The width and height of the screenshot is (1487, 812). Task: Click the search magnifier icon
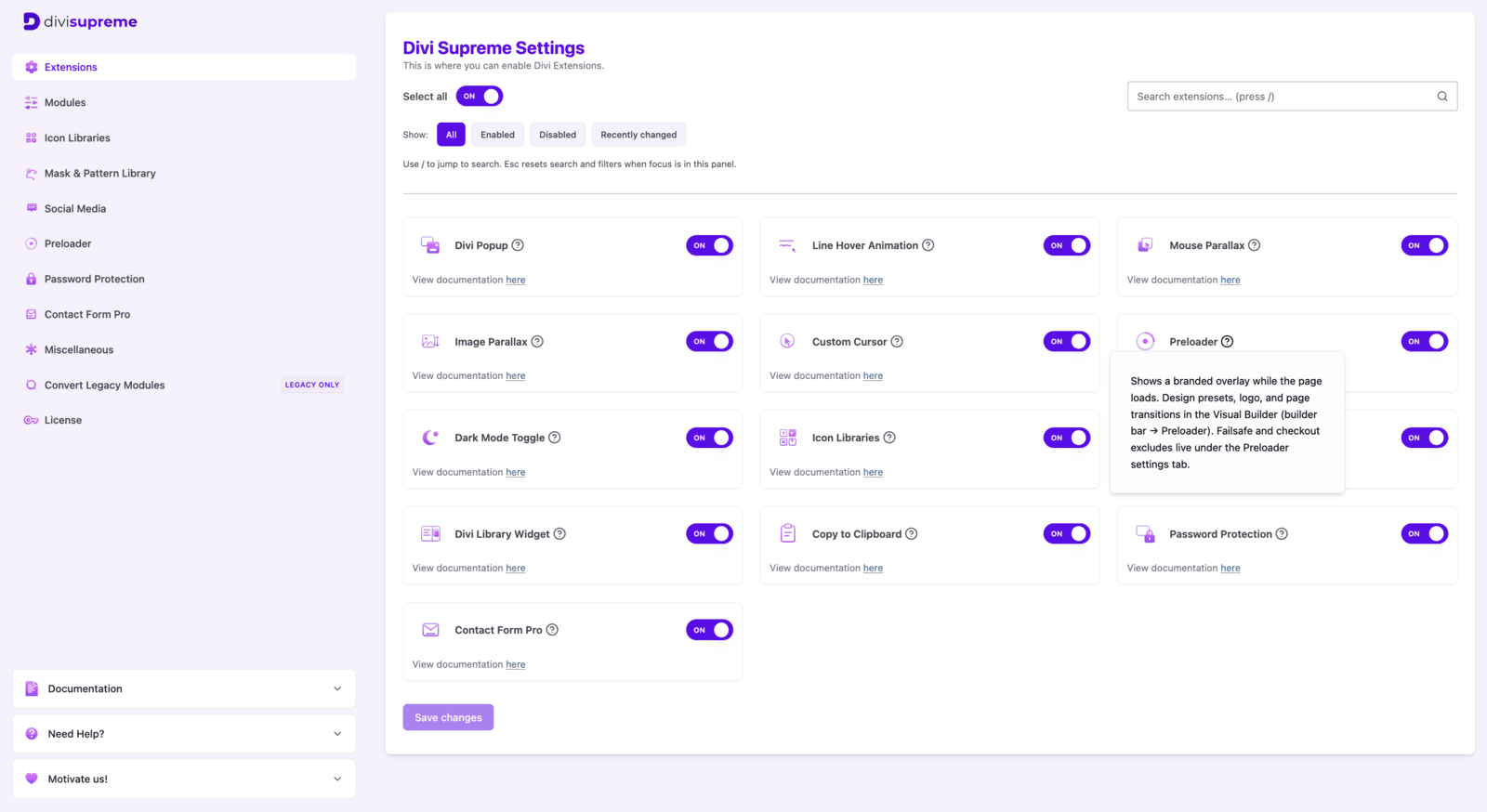pyautogui.click(x=1442, y=97)
